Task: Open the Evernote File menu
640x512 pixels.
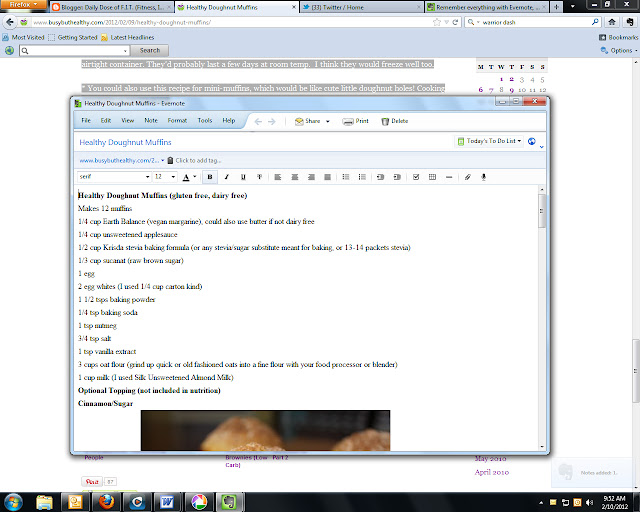Action: click(86, 120)
